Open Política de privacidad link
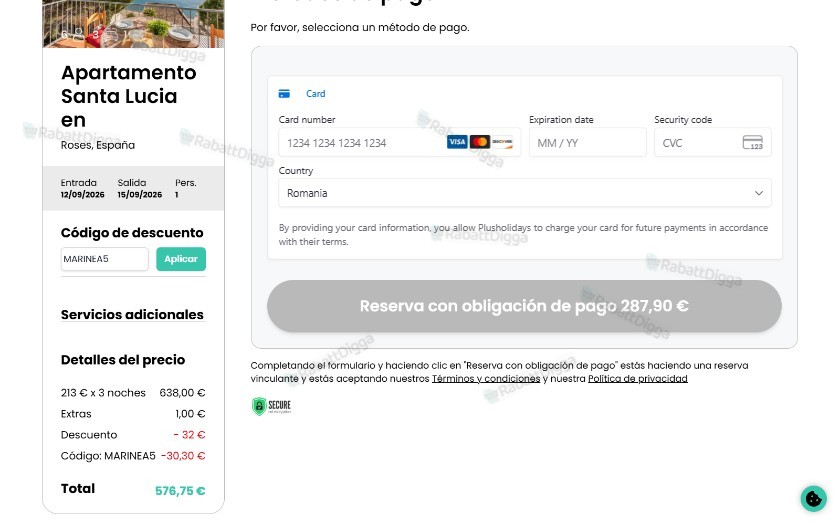This screenshot has width=840, height=524. tap(638, 379)
